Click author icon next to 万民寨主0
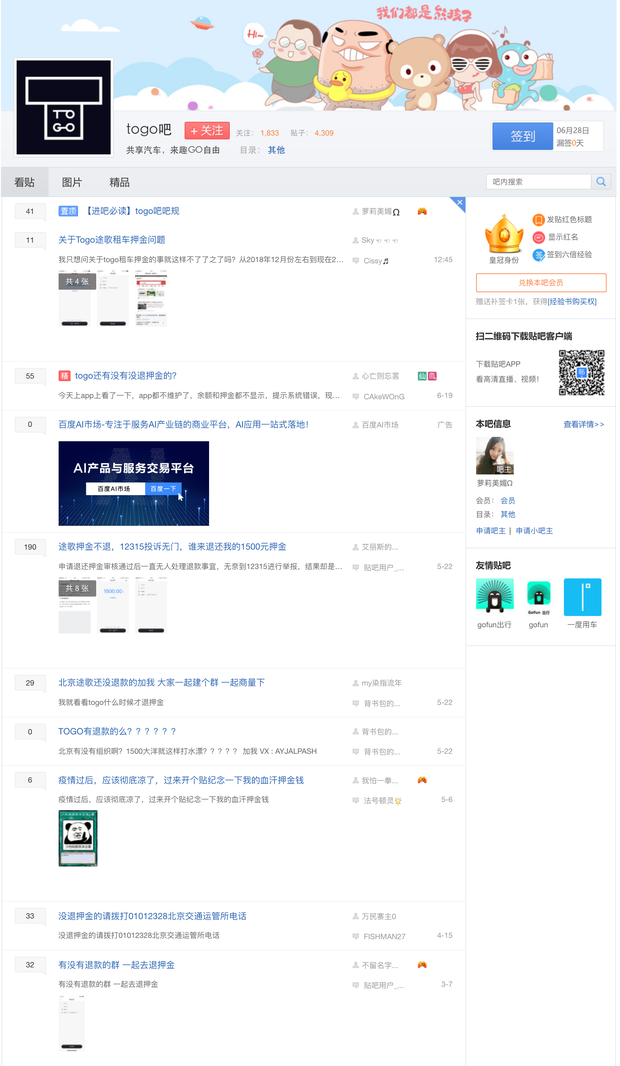This screenshot has width=620, height=1066. [356, 916]
